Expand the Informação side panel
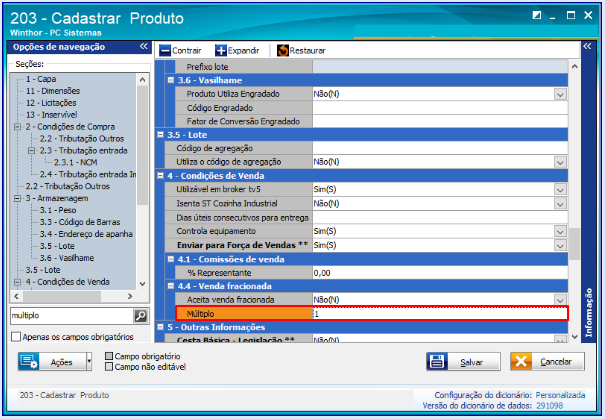This screenshot has height=419, width=605. 587,47
